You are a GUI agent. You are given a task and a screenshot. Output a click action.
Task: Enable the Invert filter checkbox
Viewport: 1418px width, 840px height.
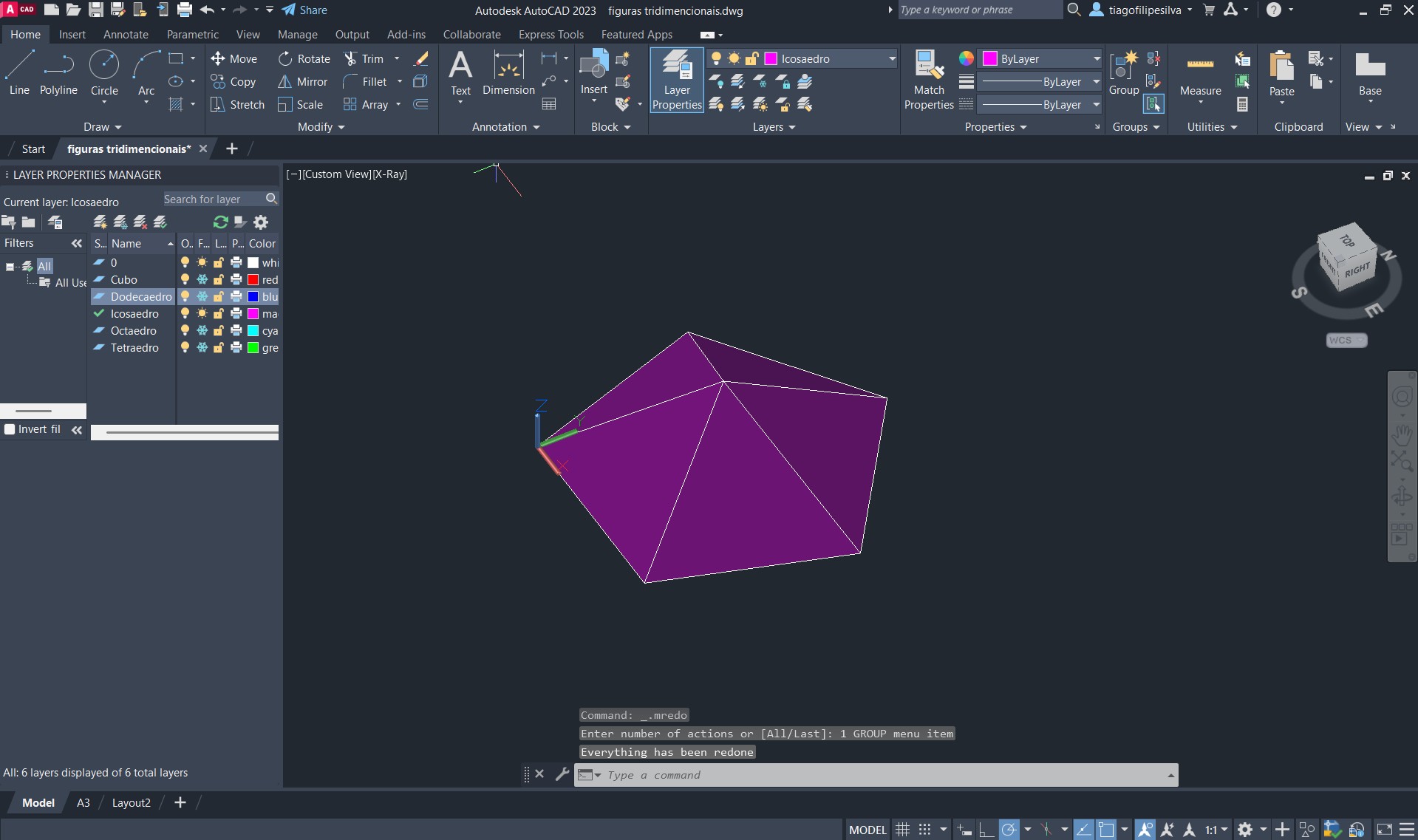(x=10, y=429)
